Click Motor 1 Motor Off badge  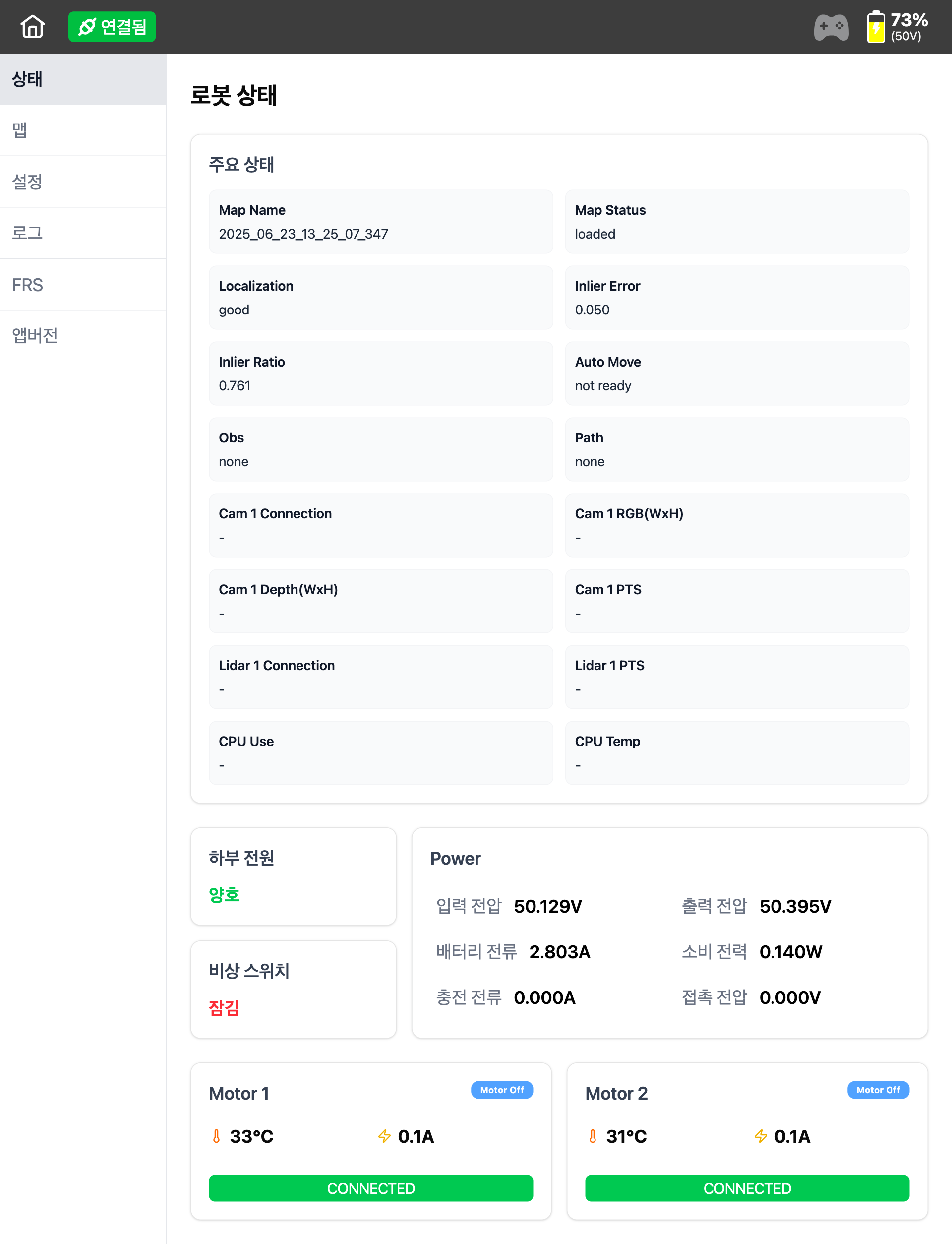click(502, 1090)
